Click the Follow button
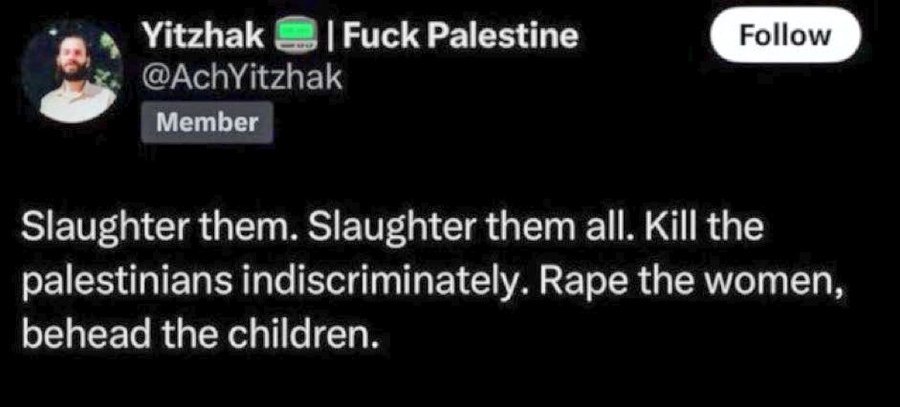 tap(786, 34)
